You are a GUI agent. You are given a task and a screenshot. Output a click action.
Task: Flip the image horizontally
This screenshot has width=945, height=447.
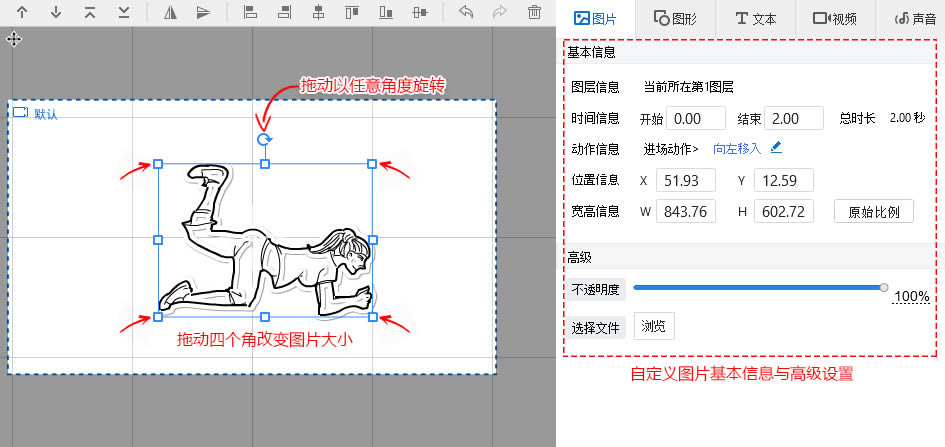[x=171, y=12]
